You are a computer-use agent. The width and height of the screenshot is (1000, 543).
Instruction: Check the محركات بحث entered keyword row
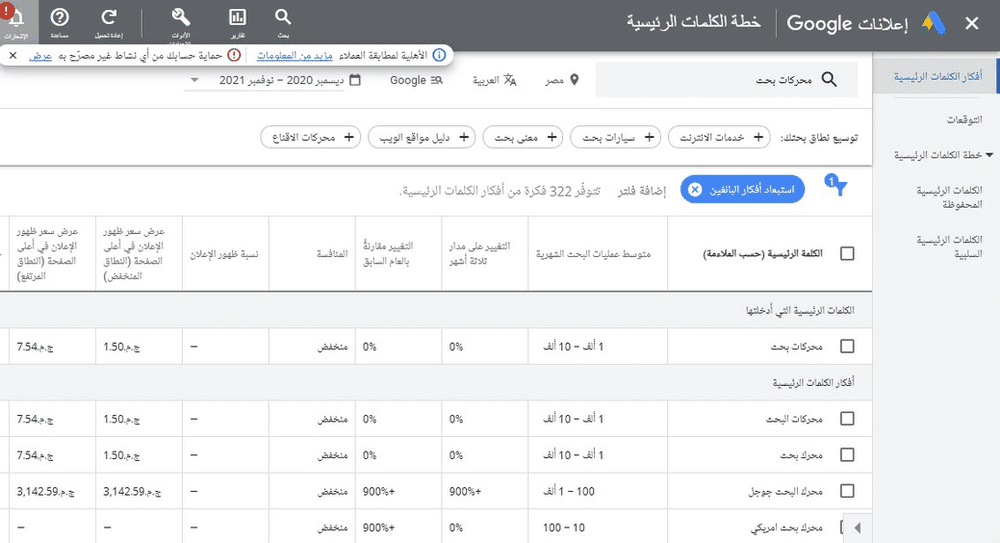click(x=847, y=346)
